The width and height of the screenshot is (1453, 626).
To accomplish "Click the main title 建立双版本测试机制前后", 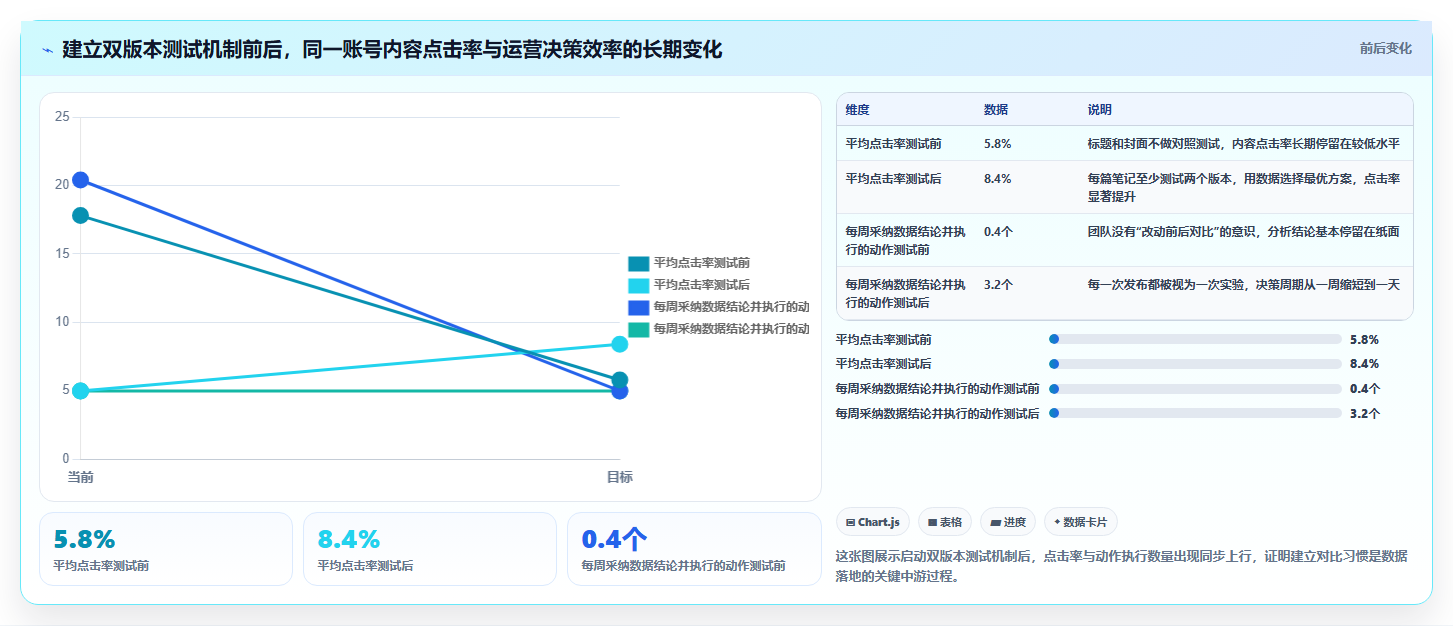I will [392, 49].
